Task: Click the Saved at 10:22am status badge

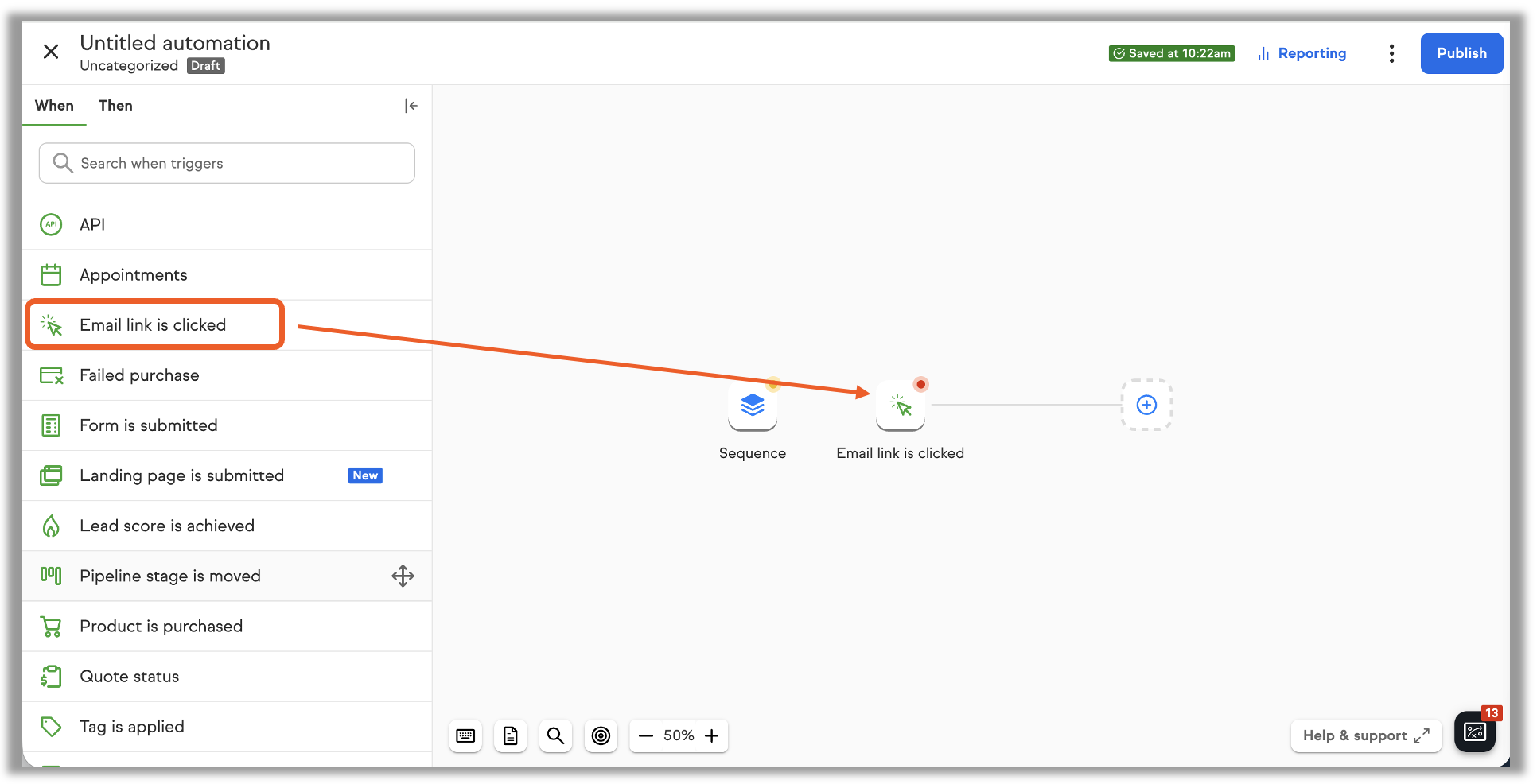Action: tap(1172, 53)
